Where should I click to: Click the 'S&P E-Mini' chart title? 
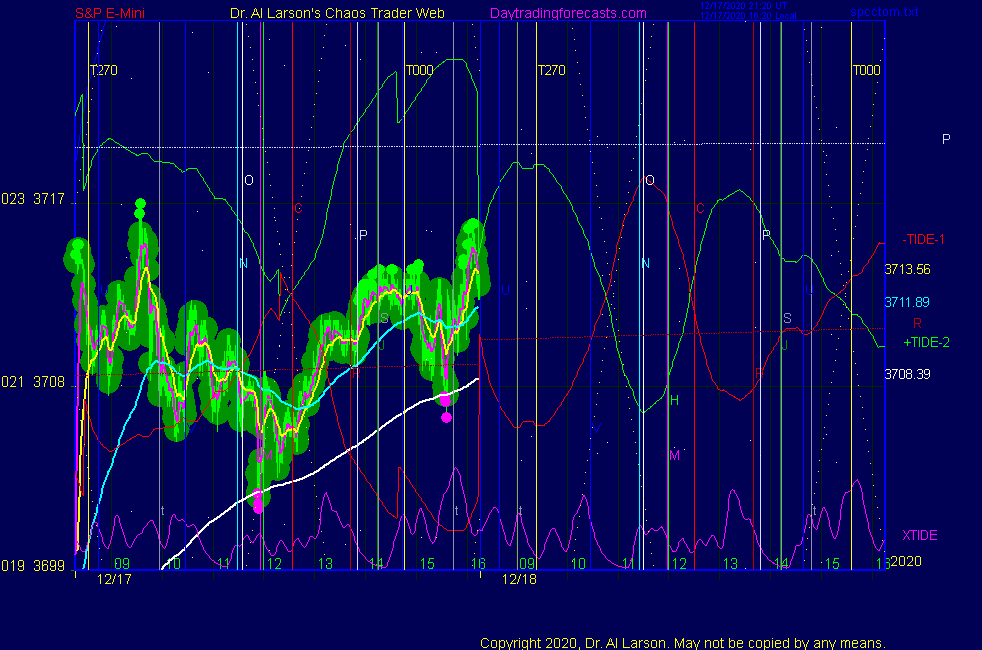point(110,13)
